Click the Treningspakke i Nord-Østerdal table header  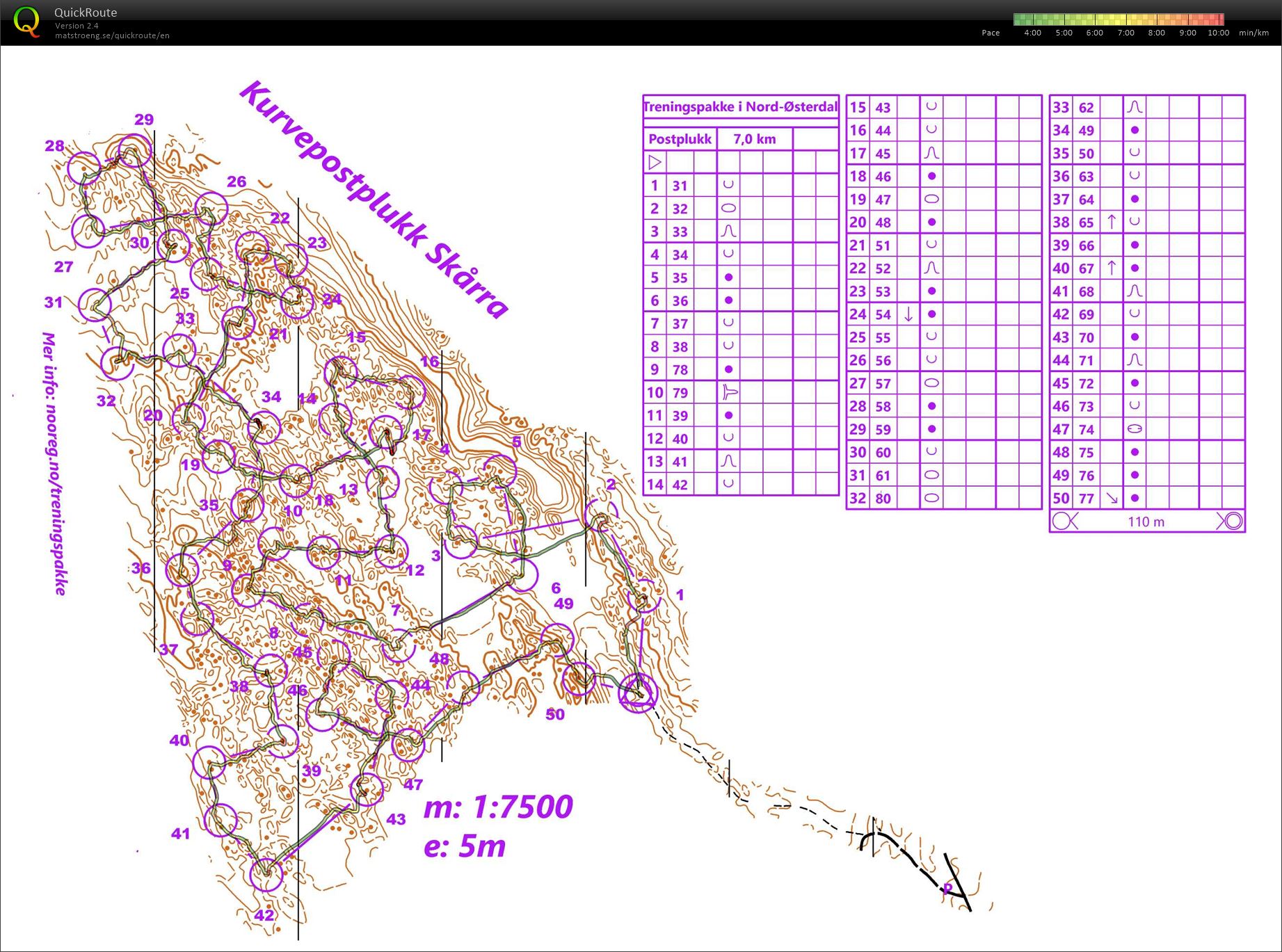(740, 106)
